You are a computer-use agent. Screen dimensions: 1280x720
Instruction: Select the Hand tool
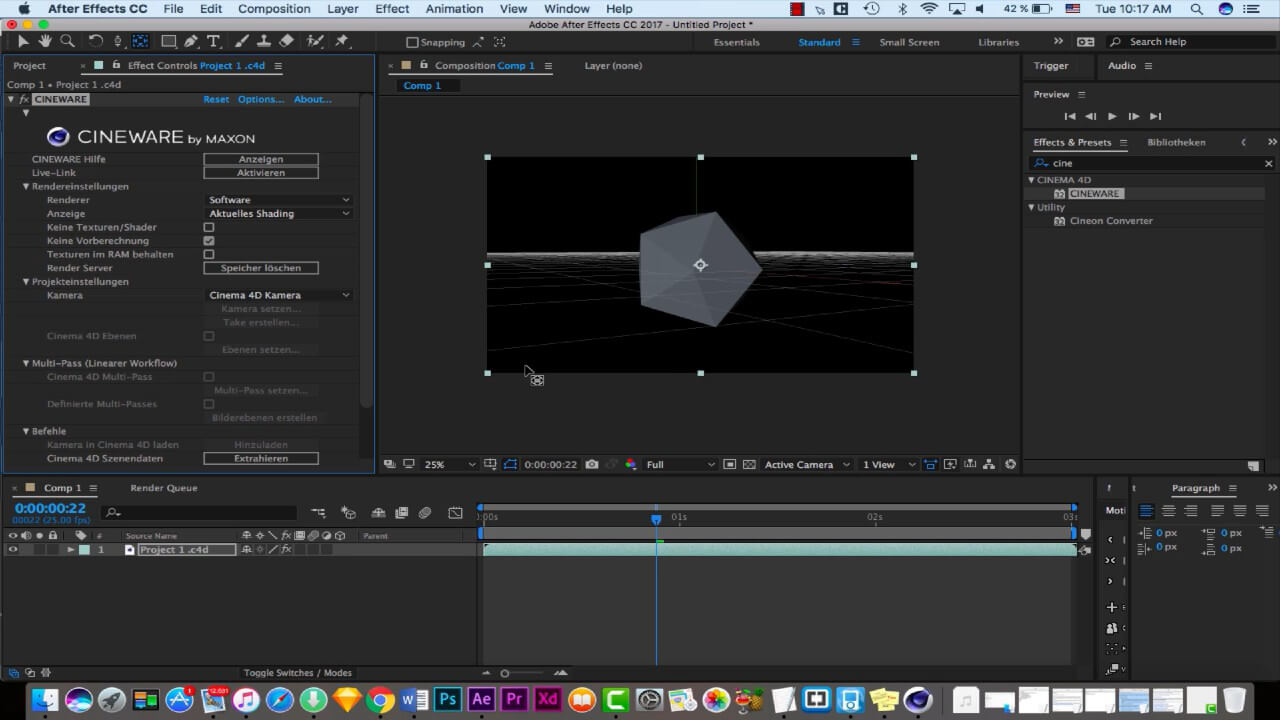(45, 41)
